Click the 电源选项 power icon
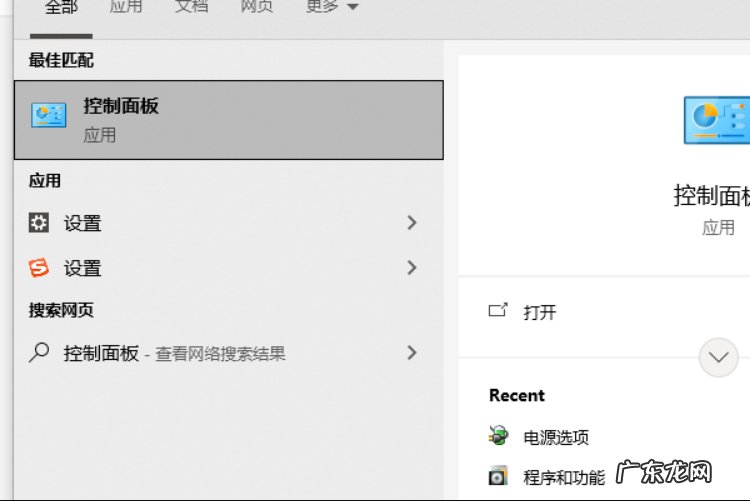 coord(498,435)
